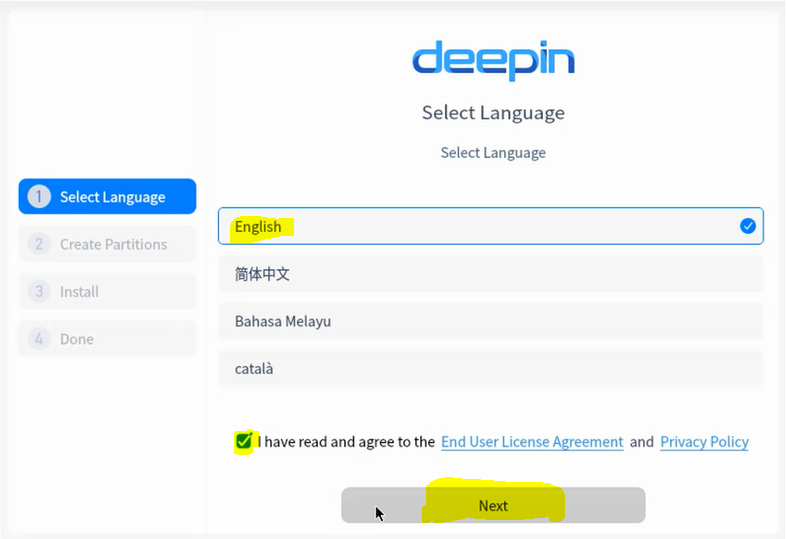786x539 pixels.
Task: Pick Bahasa Melayu language option
Action: 490,321
